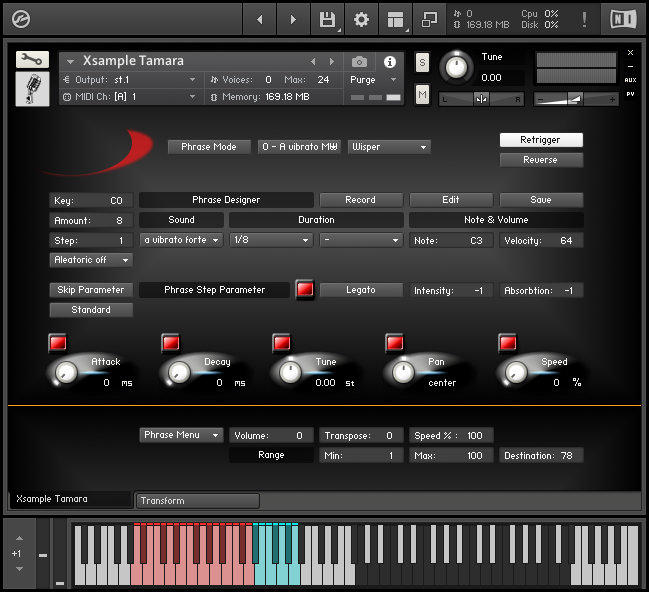Expand the Xsample Tamara instrument name dropdown

coord(70,62)
